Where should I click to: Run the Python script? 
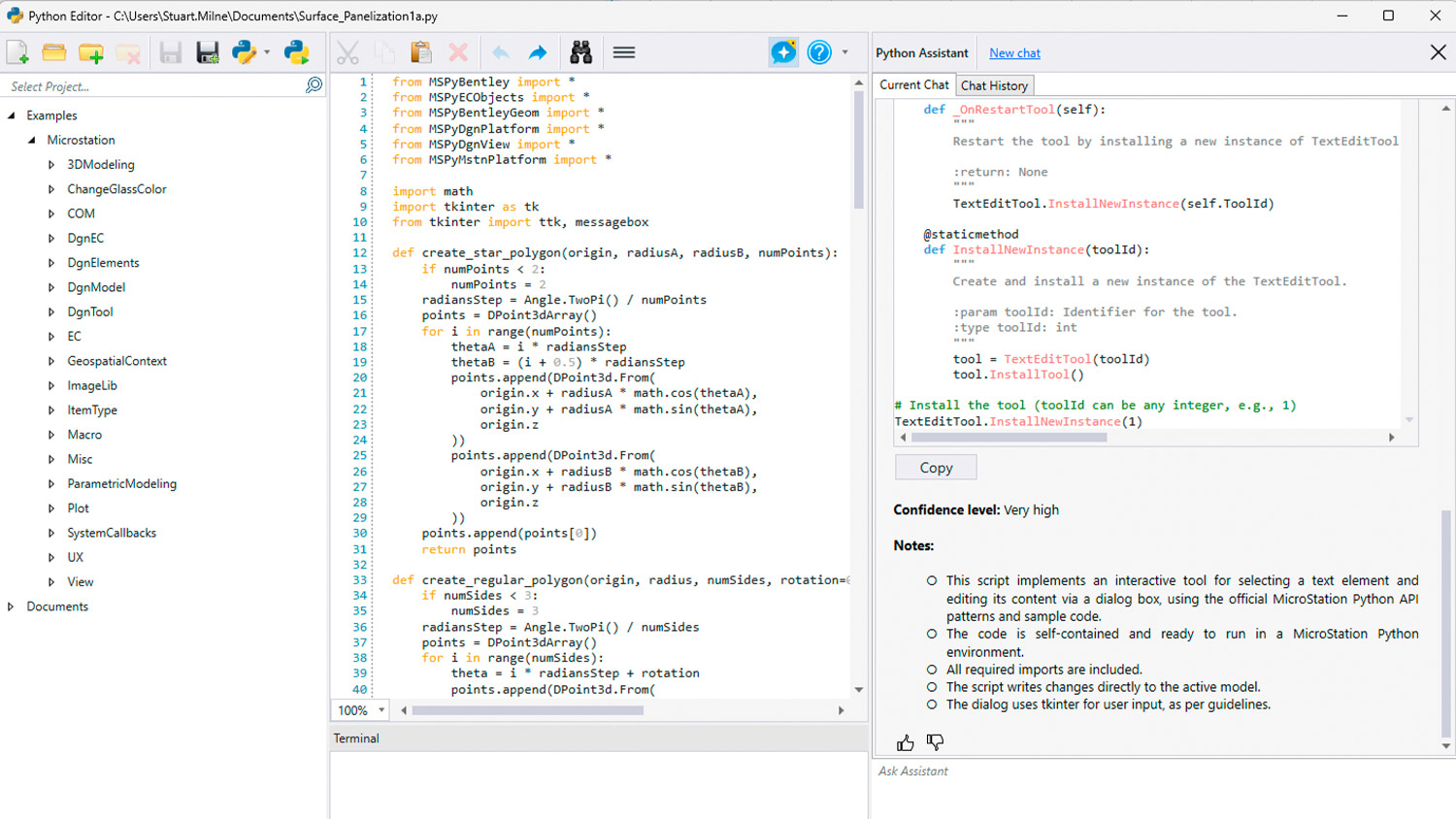tap(296, 52)
